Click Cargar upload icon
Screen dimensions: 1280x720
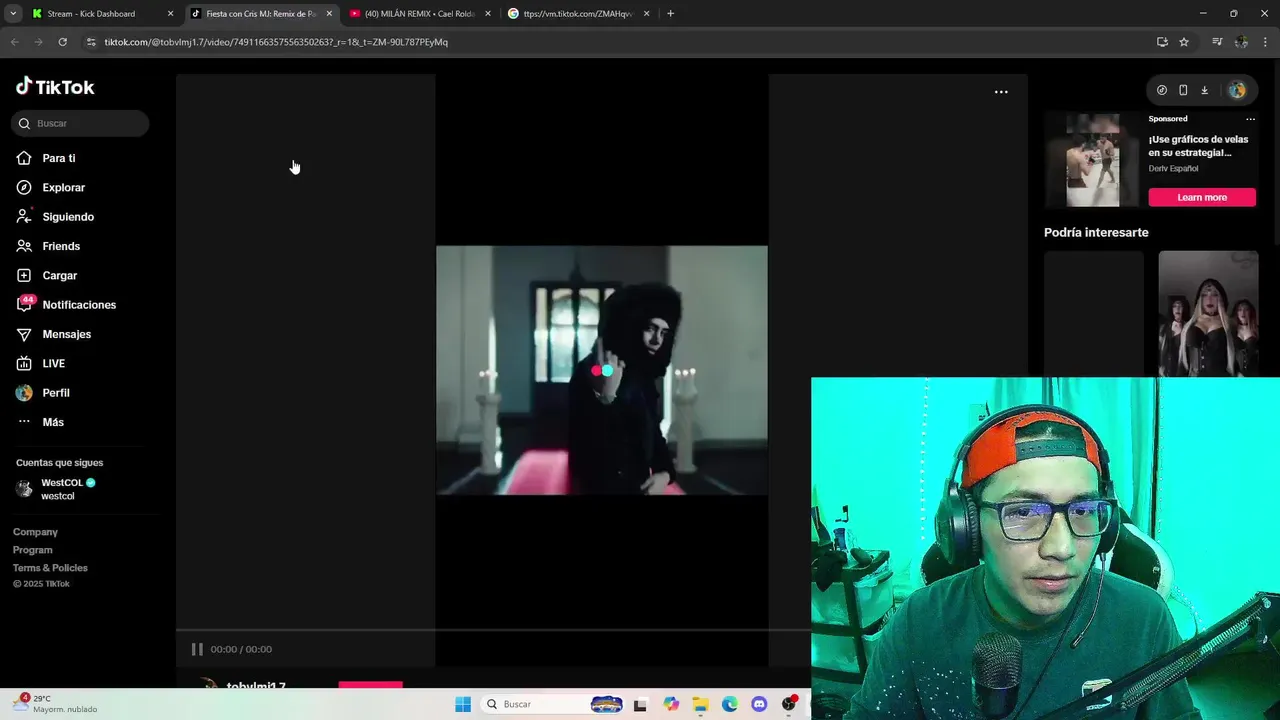(x=24, y=275)
